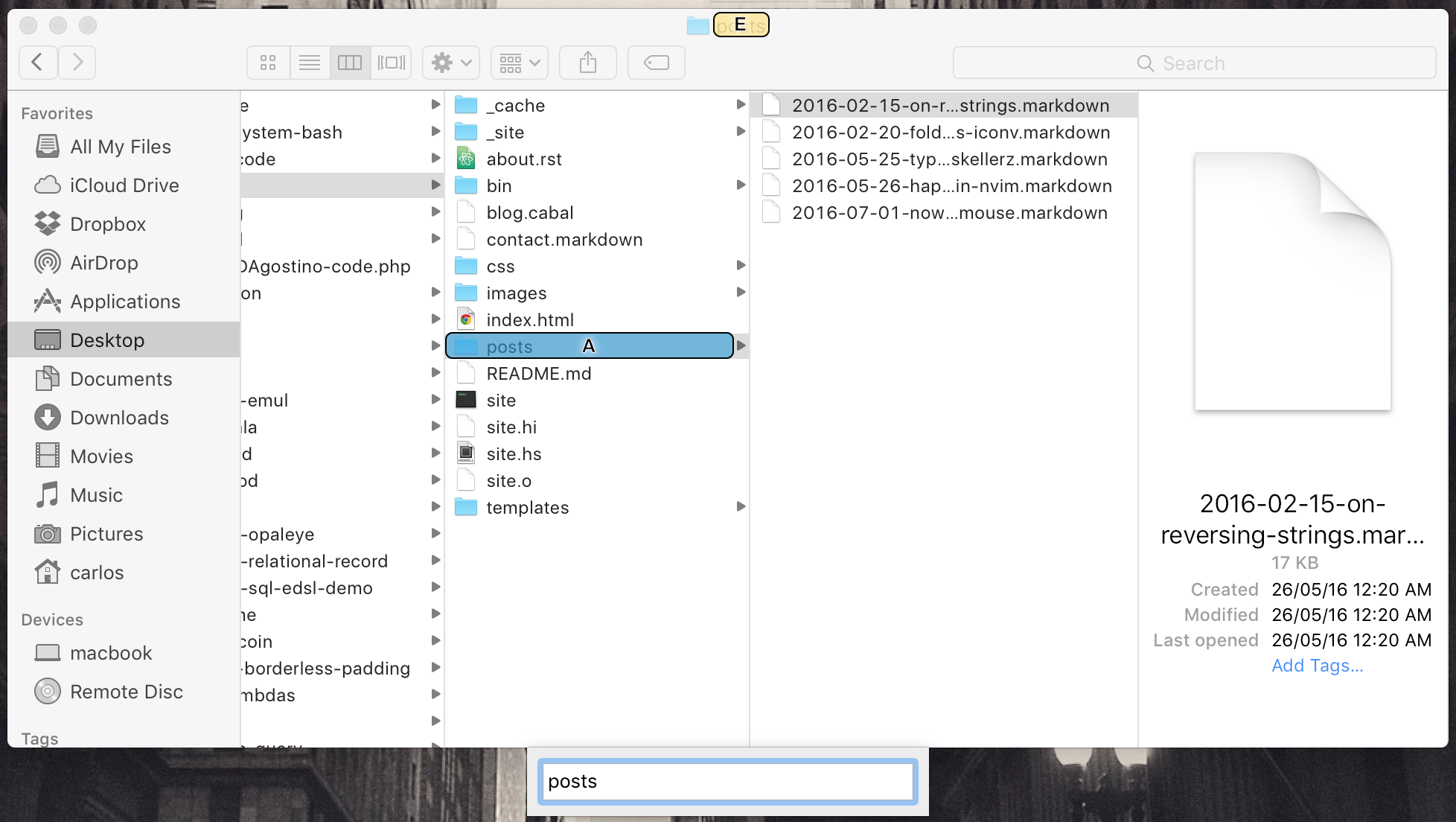Screen dimensions: 1456x822
Task: Select the list view icon
Action: tap(308, 62)
